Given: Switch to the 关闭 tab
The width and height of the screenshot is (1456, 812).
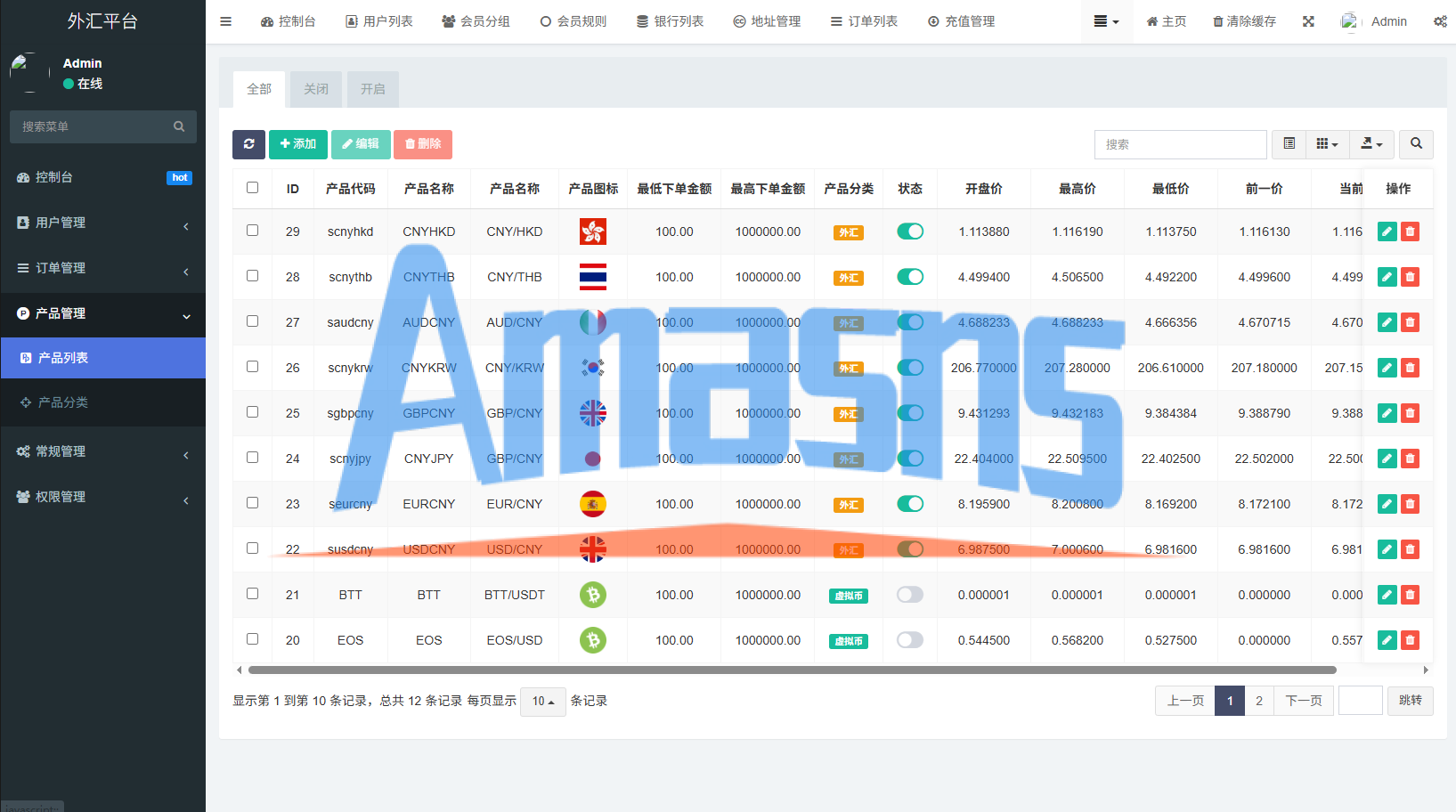Looking at the screenshot, I should tap(316, 89).
